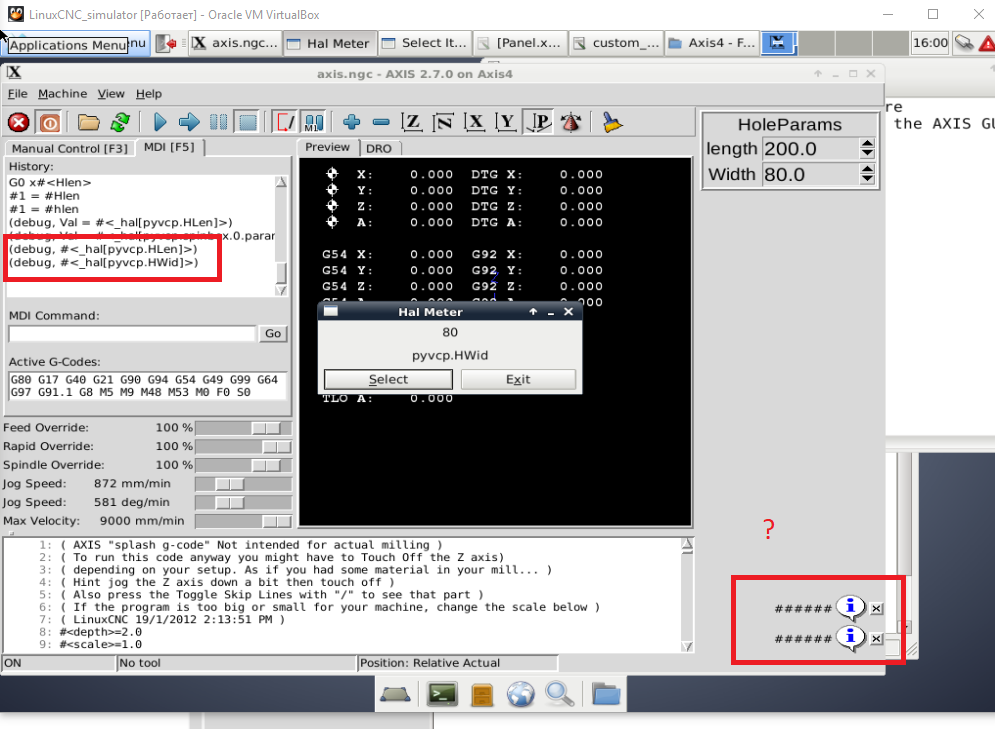995x729 pixels.
Task: Toggle the Emergency Stop button
Action: tap(18, 122)
